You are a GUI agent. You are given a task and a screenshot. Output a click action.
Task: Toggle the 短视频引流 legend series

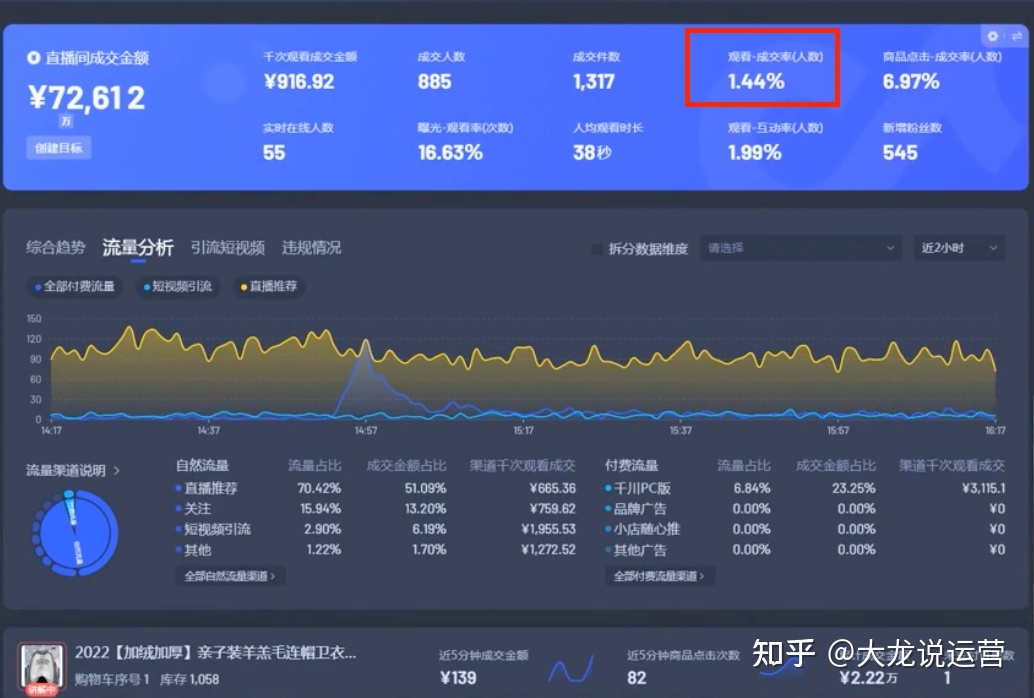coord(178,287)
